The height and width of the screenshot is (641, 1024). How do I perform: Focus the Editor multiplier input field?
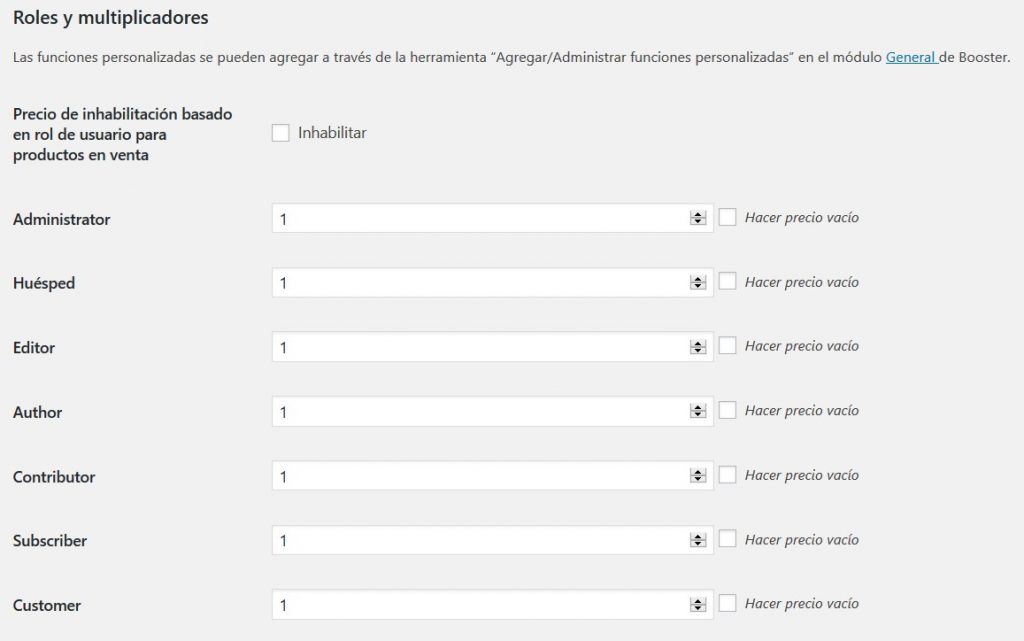coord(480,347)
